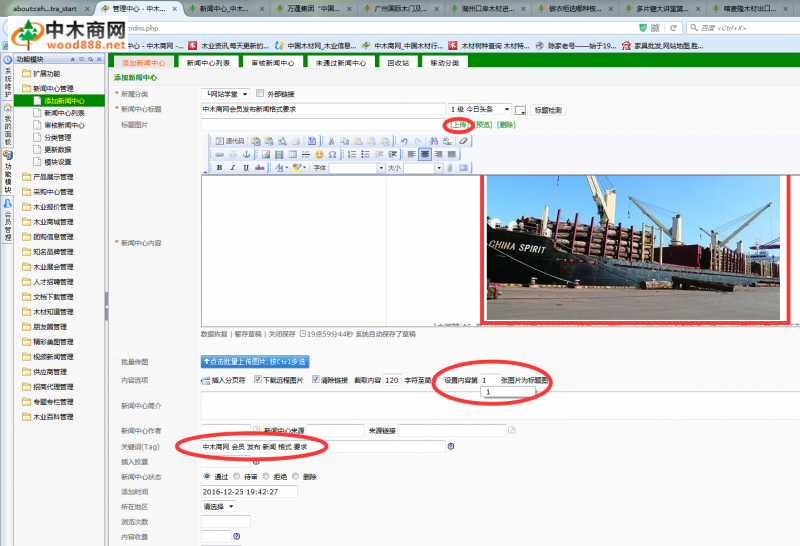Click the insert hyperlink chain icon

click(x=219, y=154)
